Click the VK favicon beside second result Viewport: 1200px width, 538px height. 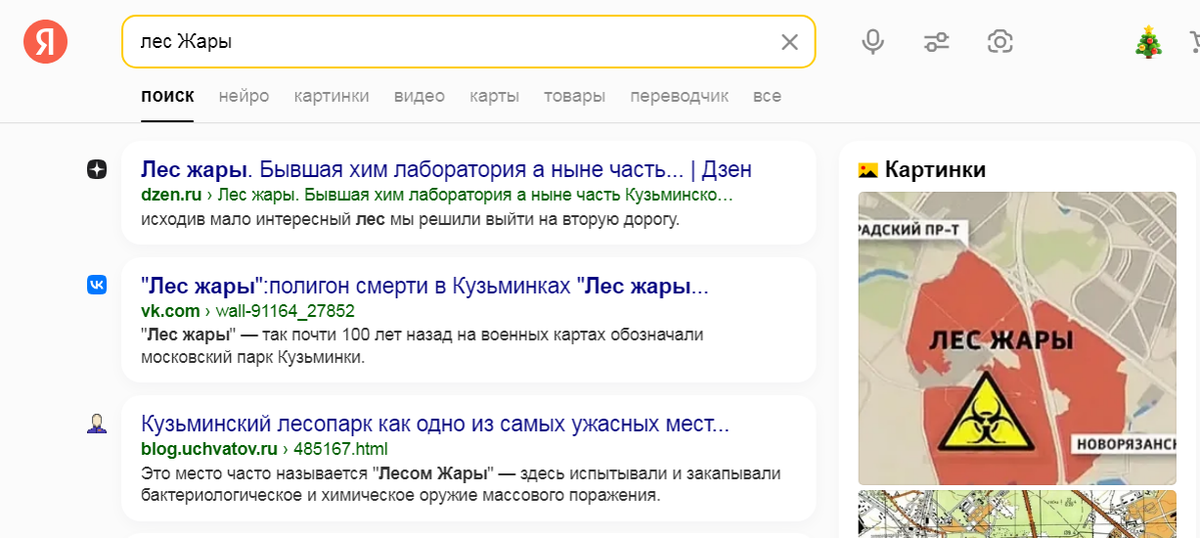point(96,286)
